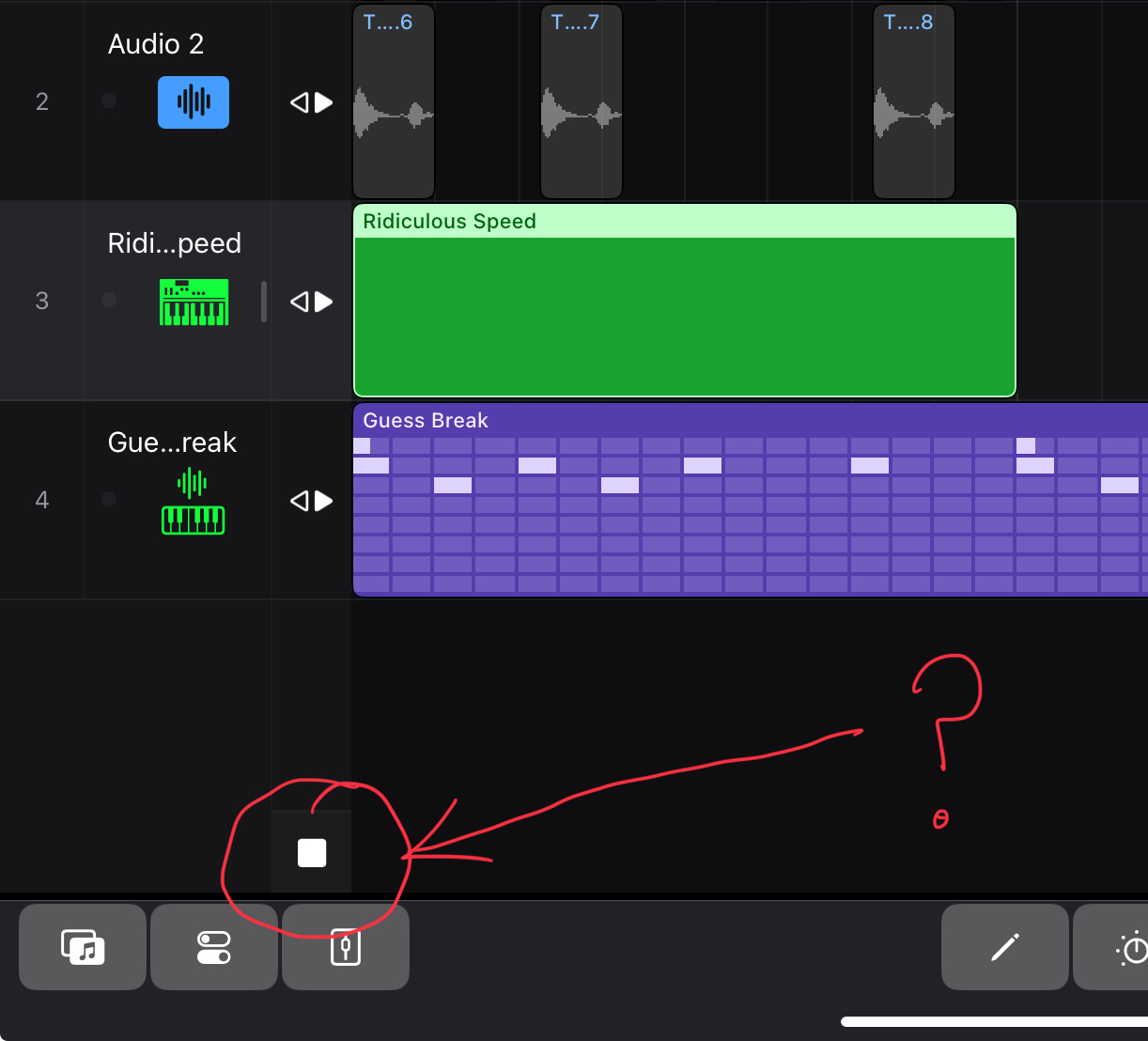Activate the pencil edit tool
Screen dimensions: 1148x1041
1005,947
